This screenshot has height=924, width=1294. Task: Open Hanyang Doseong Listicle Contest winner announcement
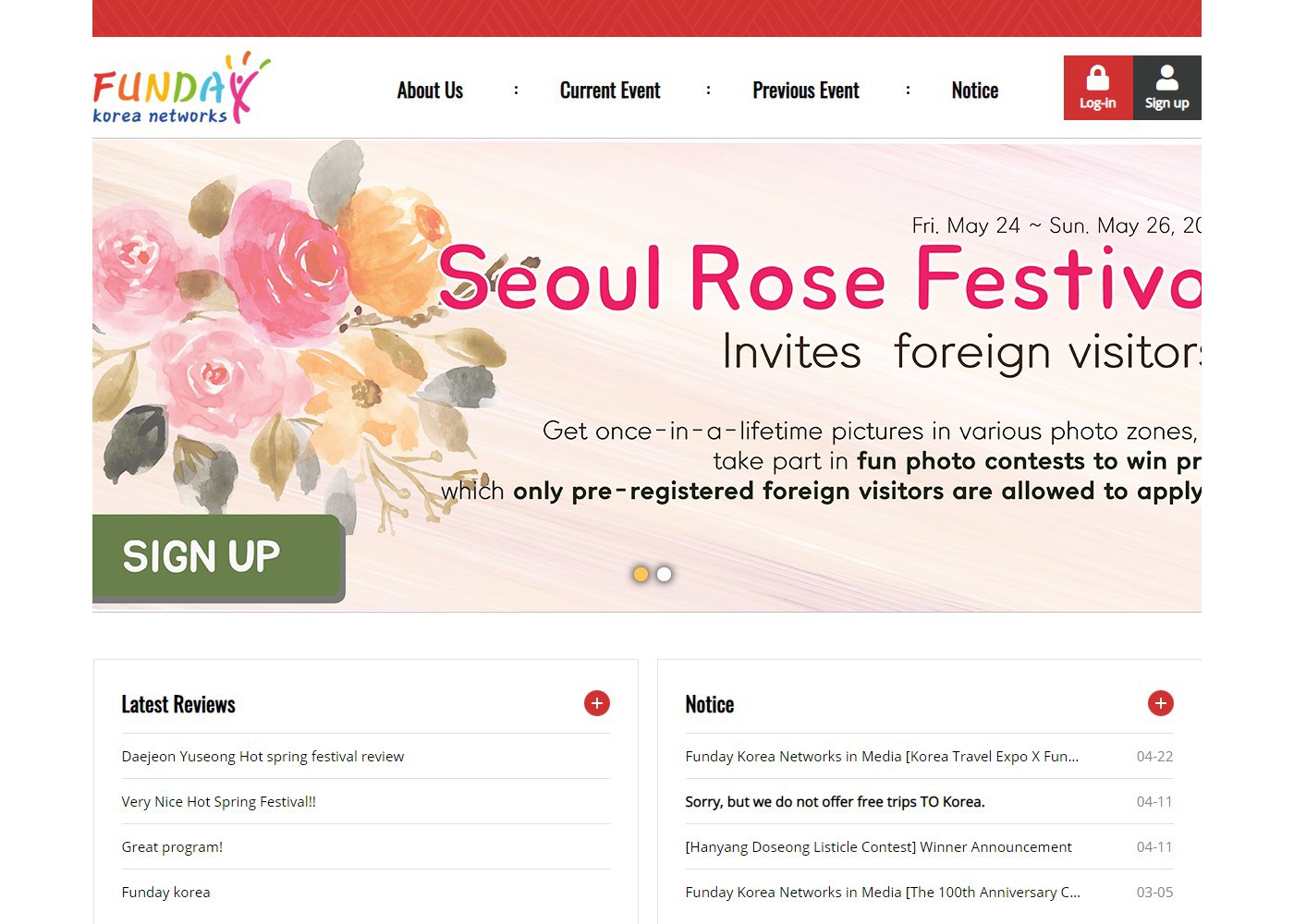tap(878, 846)
